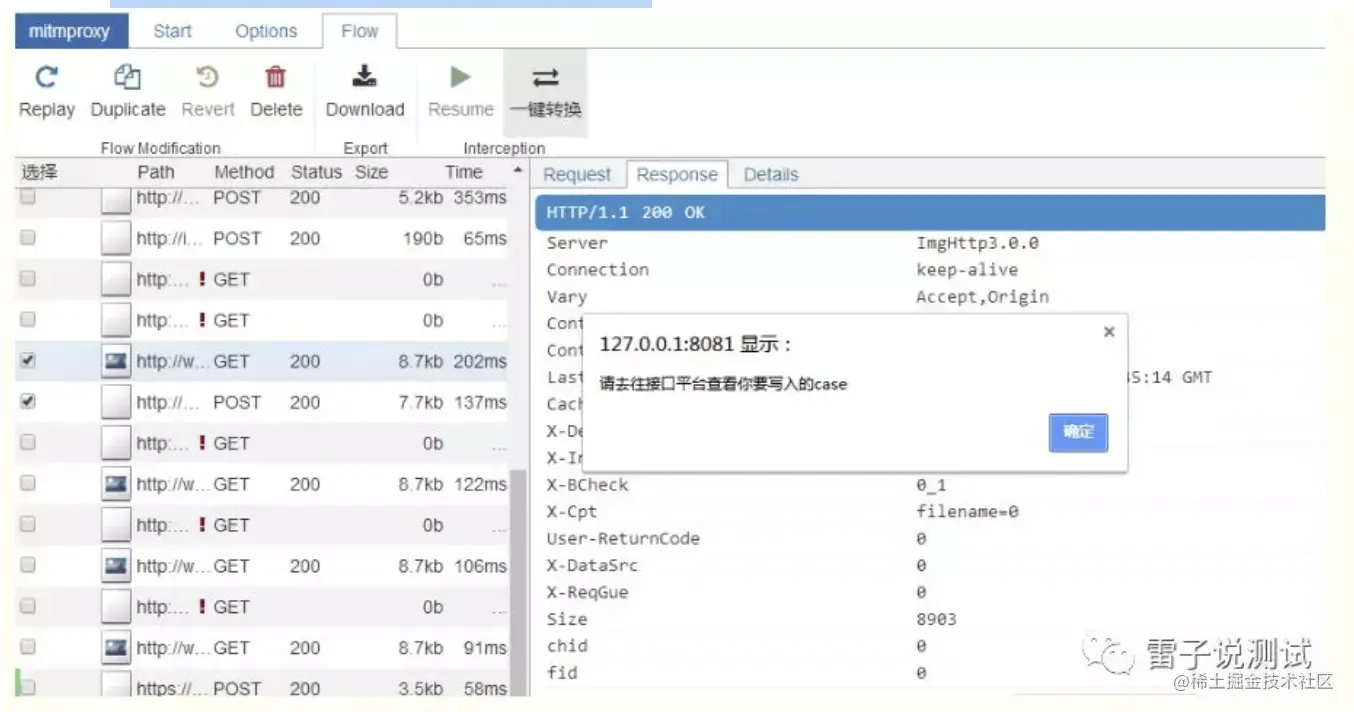Sort flows by the Size column header
Image resolution: width=1354 pixels, height=712 pixels.
(371, 172)
